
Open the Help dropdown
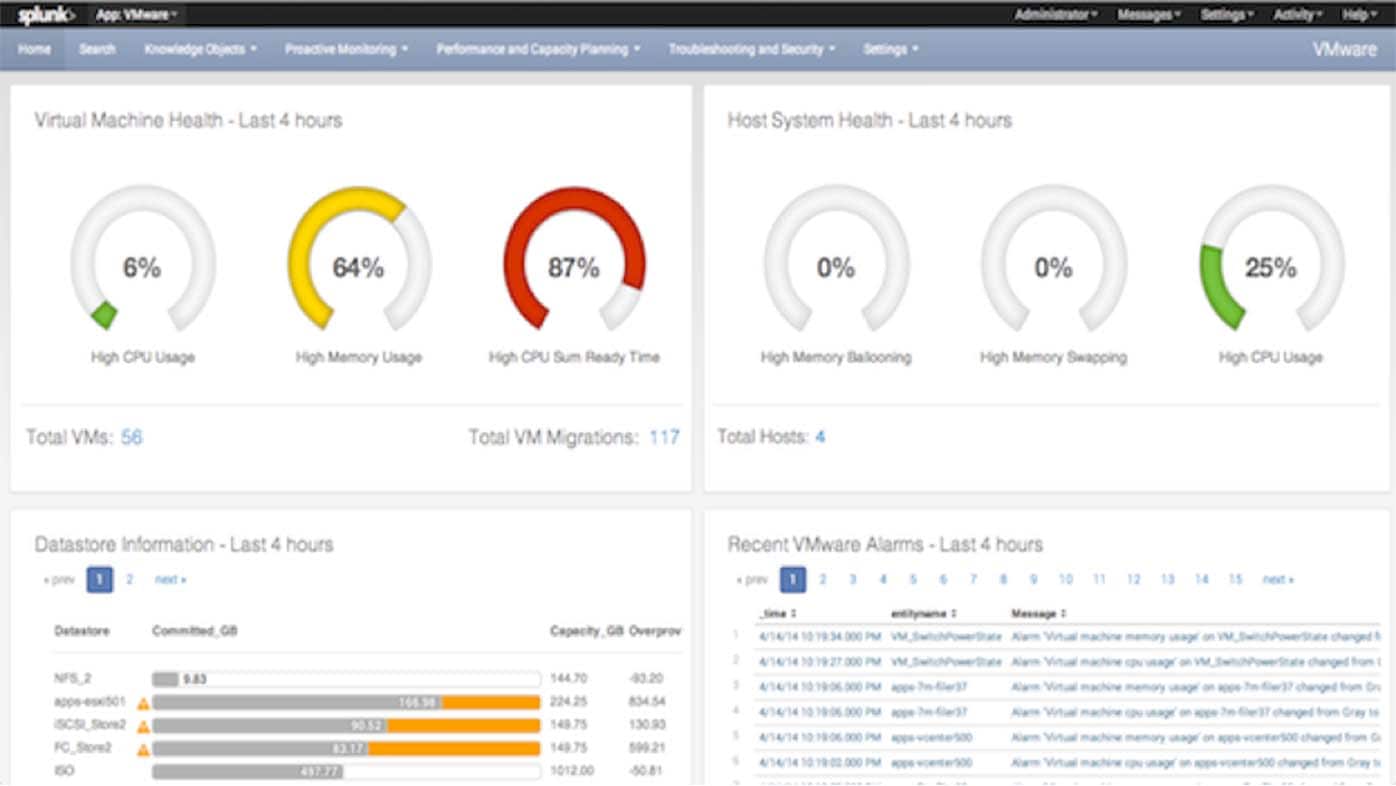click(1359, 15)
